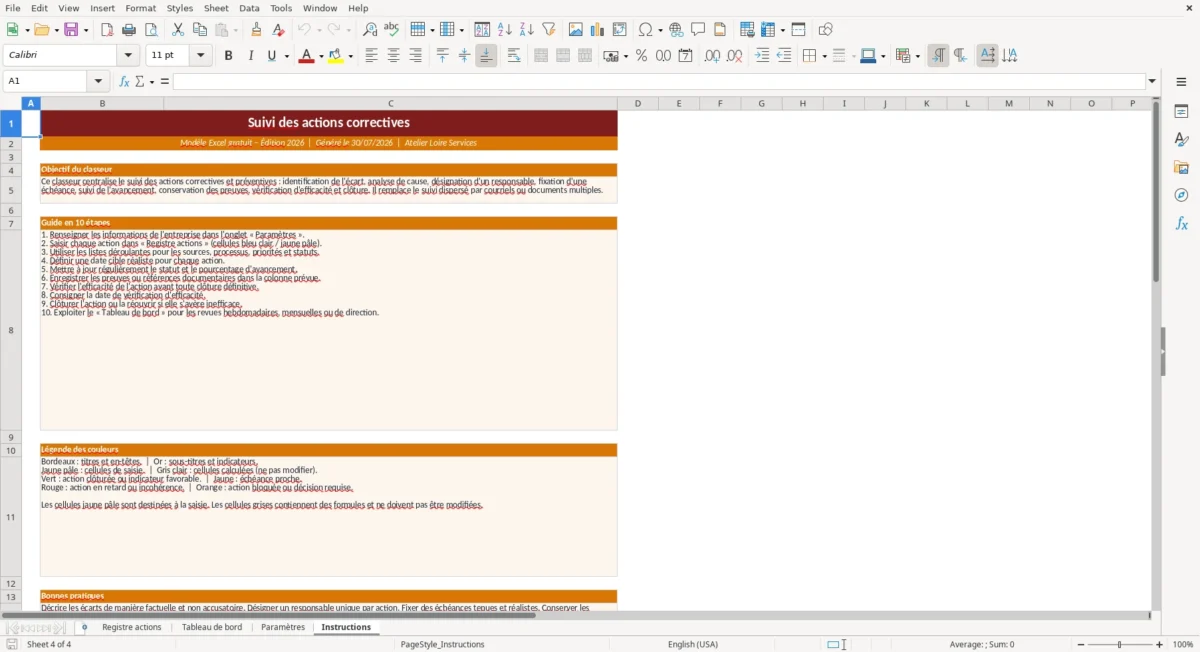Insert a hyperlink via toolbar icon
Screen dimensions: 1200x652
pos(677,30)
